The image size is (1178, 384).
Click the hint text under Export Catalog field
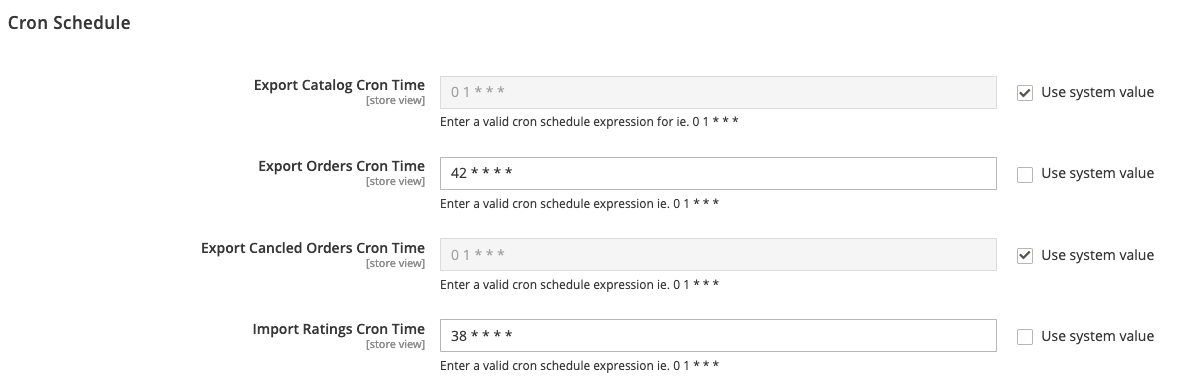point(589,122)
